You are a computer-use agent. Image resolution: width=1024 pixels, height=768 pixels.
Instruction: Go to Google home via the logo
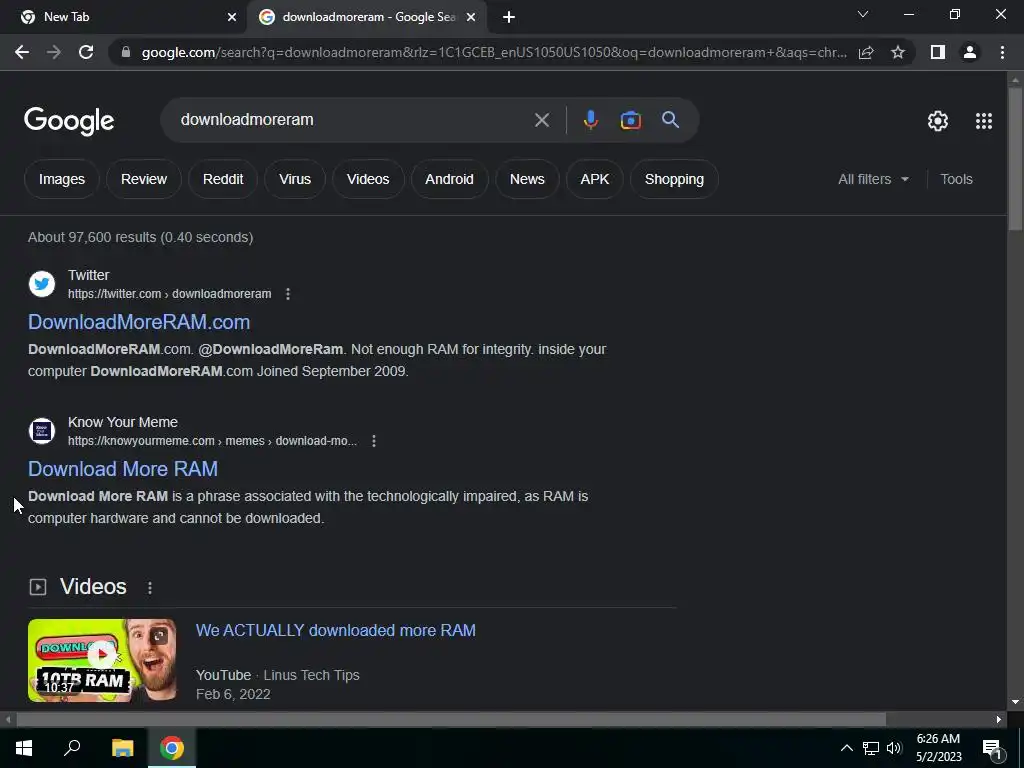coord(69,121)
